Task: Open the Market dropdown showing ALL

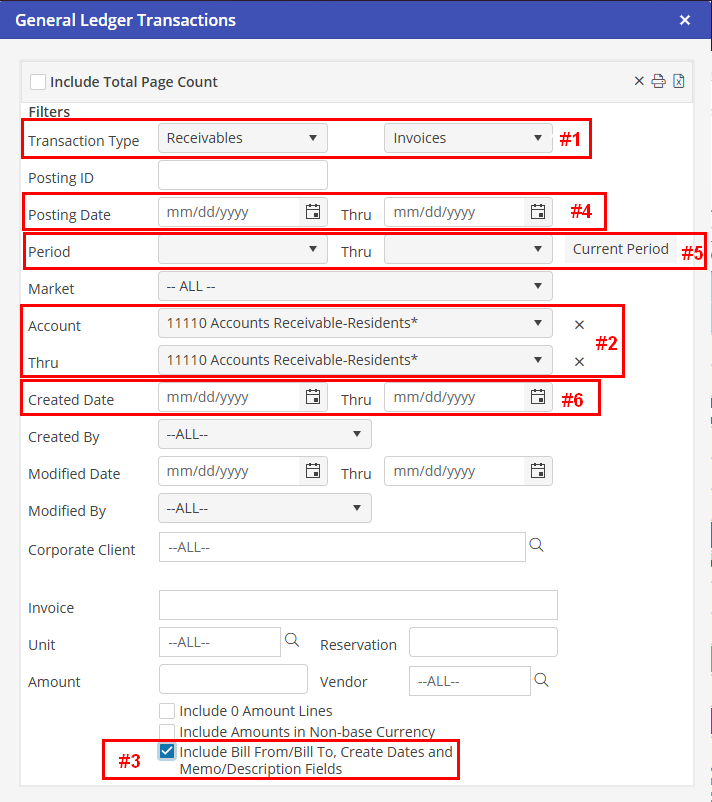Action: pyautogui.click(x=355, y=287)
